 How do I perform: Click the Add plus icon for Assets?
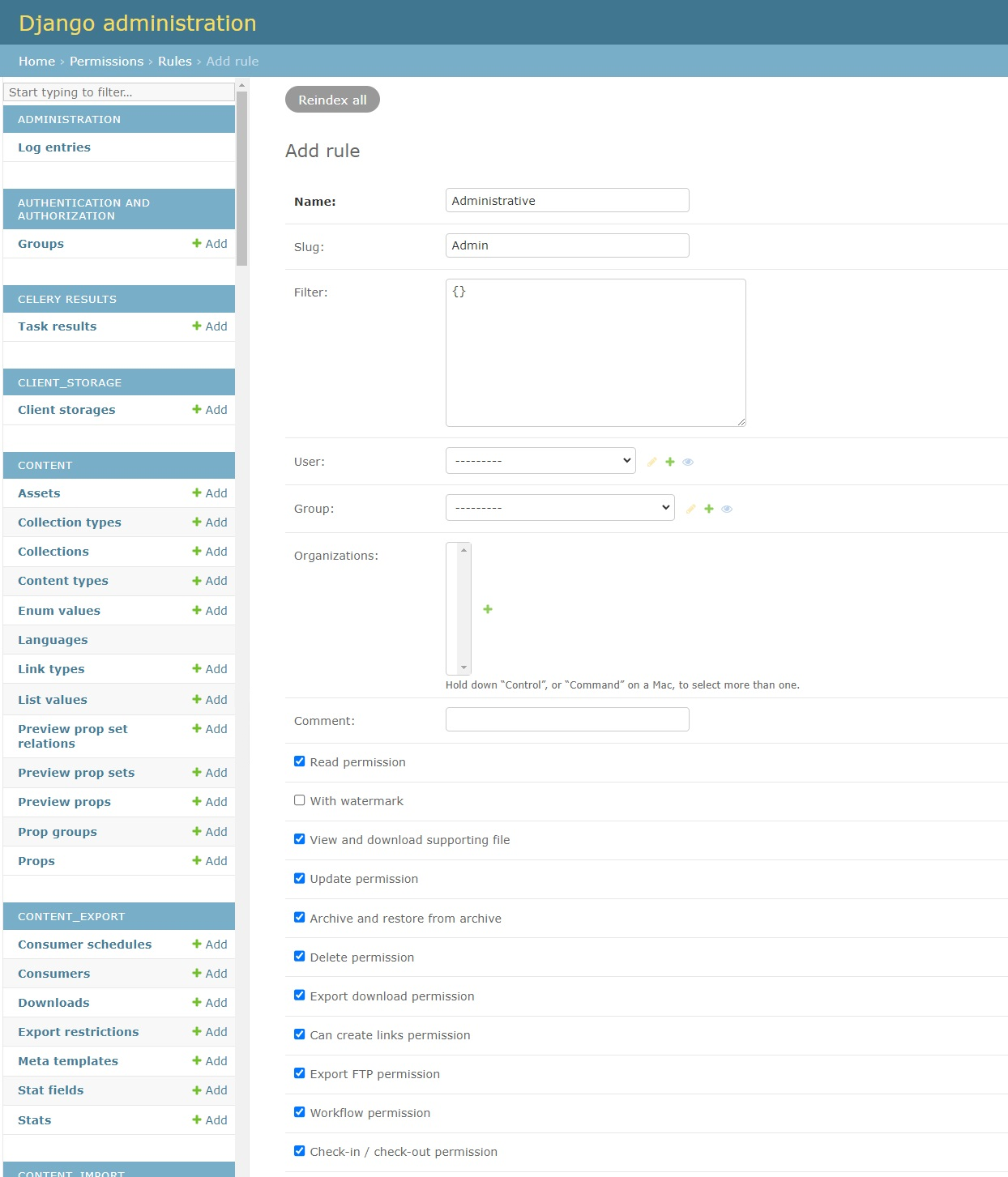pos(197,493)
